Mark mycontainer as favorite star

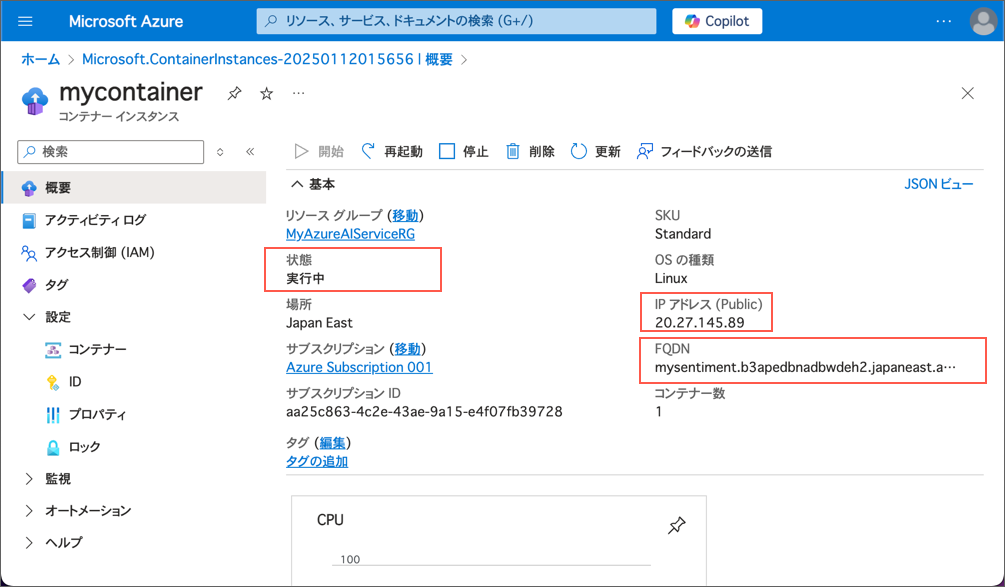267,94
